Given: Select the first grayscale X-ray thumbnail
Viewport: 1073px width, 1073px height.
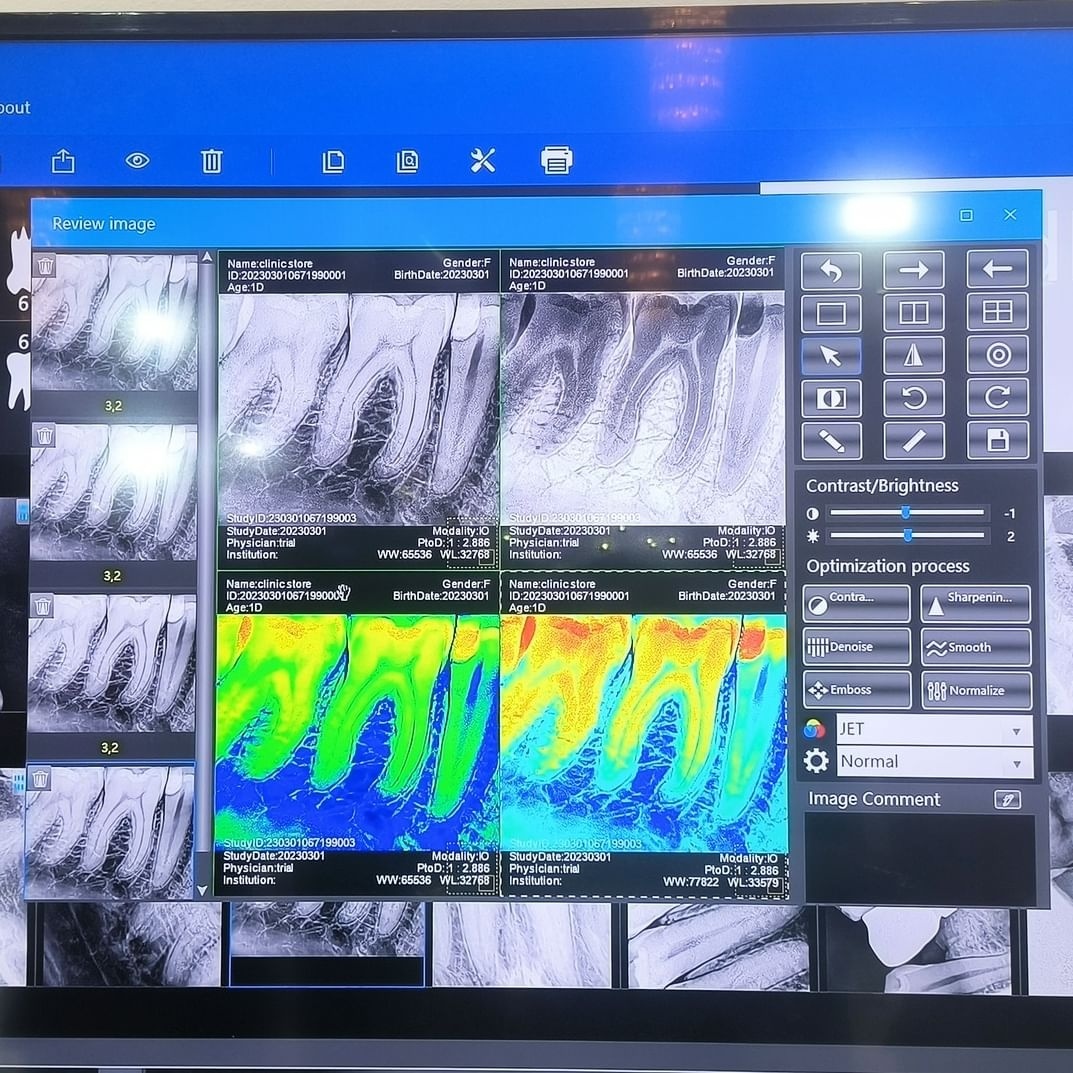Looking at the screenshot, I should [x=115, y=322].
